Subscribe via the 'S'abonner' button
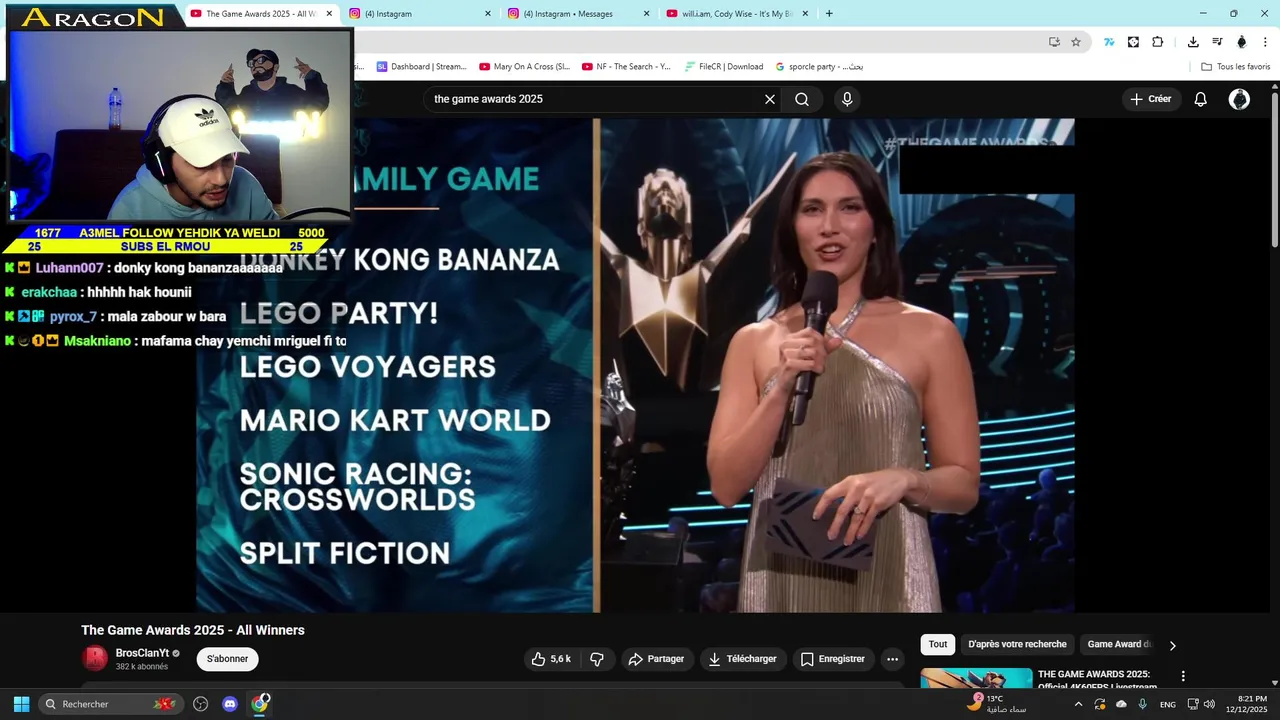 (227, 659)
